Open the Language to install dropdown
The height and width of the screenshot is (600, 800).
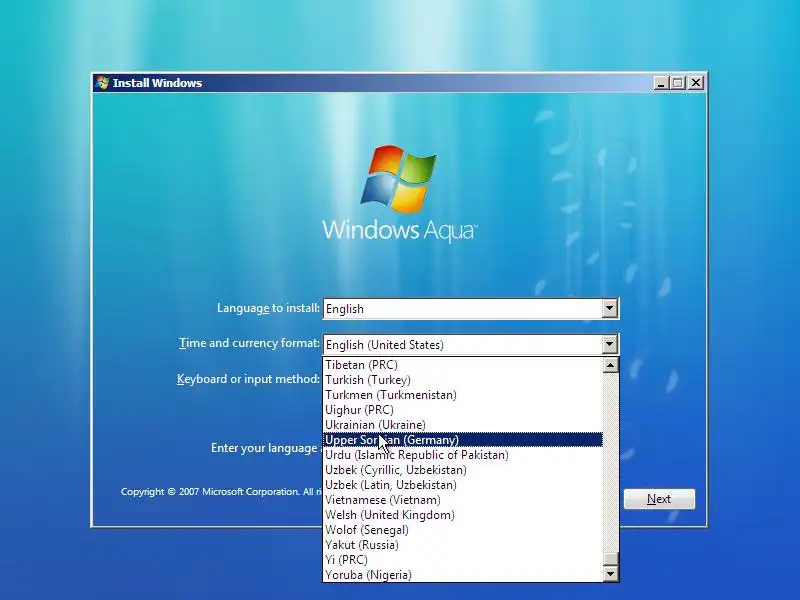[609, 309]
